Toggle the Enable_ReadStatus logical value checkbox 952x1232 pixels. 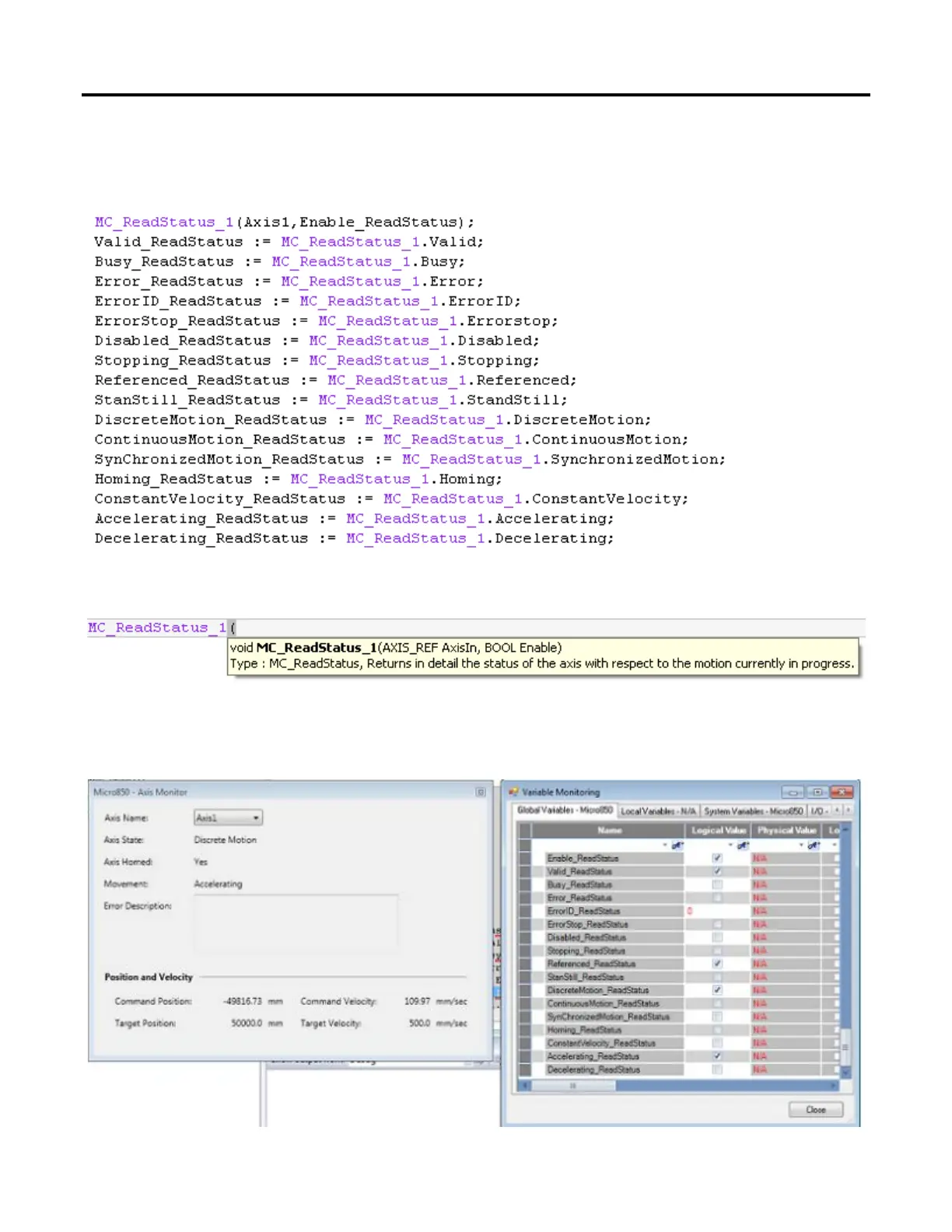point(717,859)
